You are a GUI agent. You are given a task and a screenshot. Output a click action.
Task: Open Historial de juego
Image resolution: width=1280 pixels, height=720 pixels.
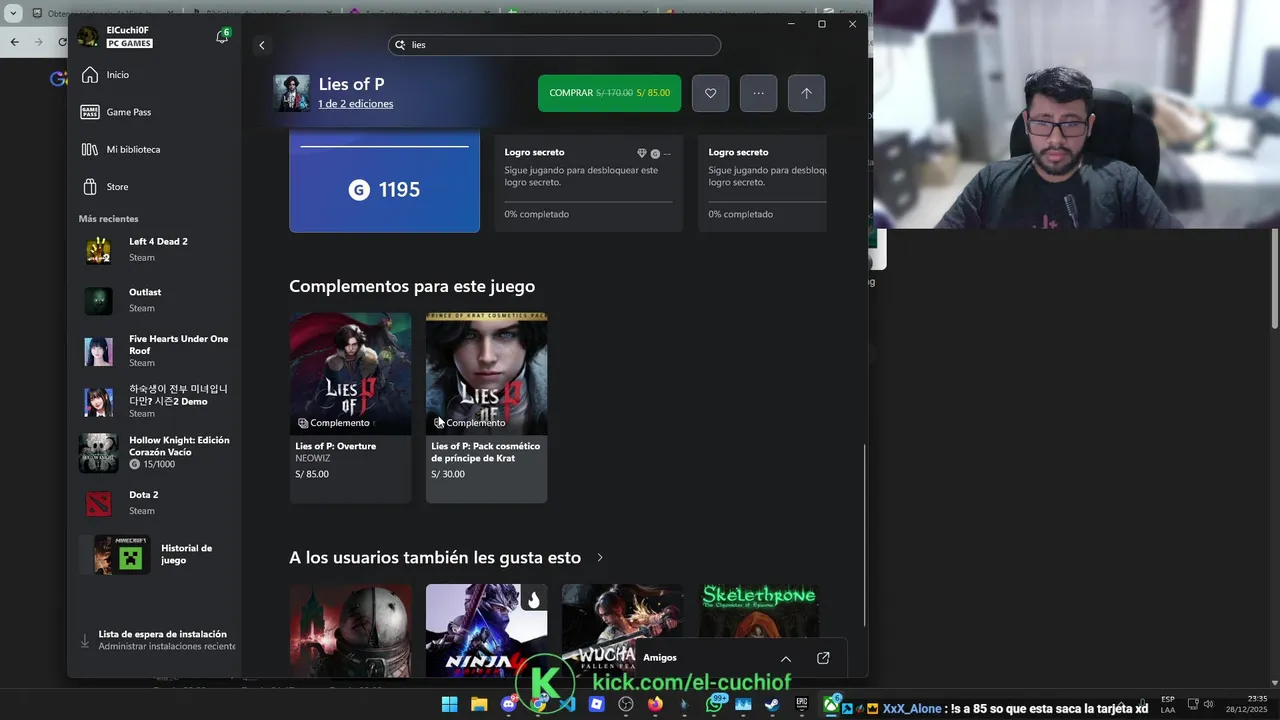pos(155,554)
